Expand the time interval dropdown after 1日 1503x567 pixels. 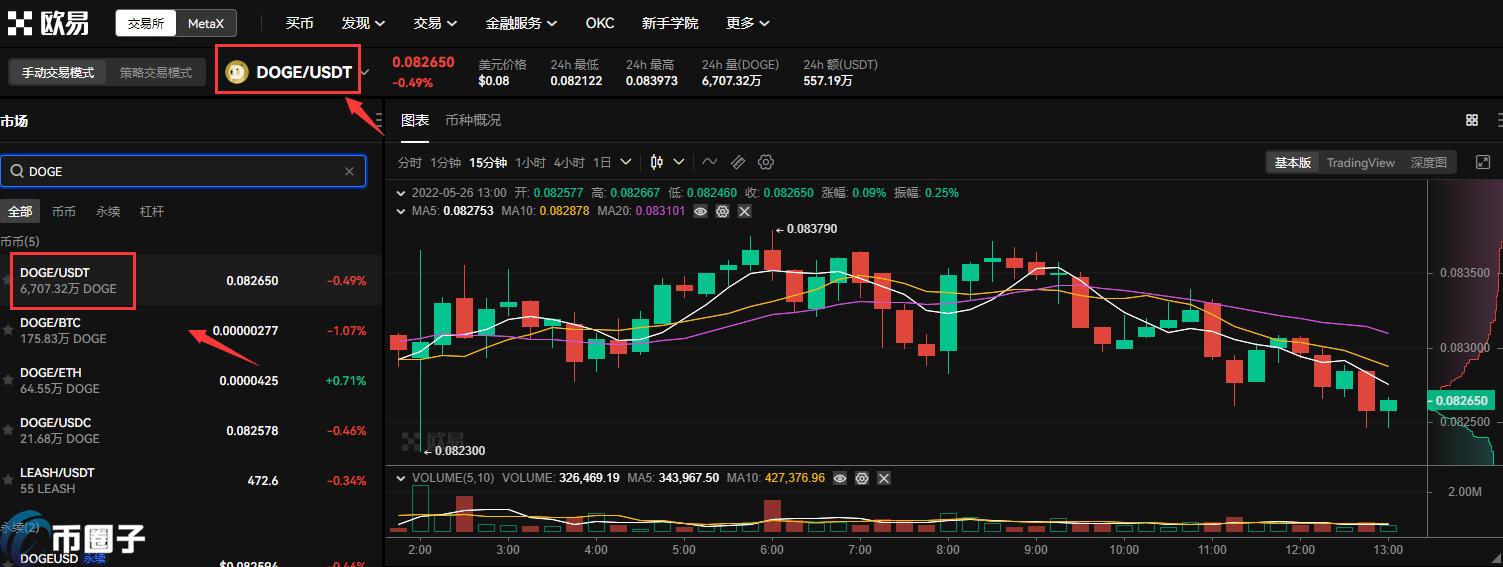[626, 162]
